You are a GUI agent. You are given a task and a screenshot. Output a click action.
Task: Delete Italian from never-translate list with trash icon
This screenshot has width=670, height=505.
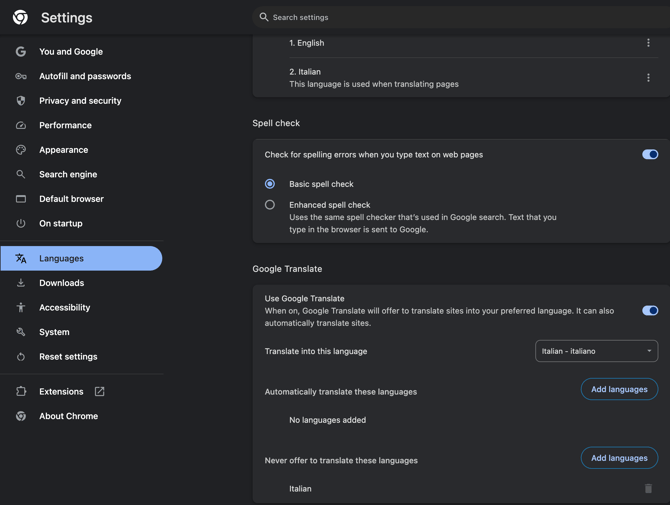tap(648, 489)
